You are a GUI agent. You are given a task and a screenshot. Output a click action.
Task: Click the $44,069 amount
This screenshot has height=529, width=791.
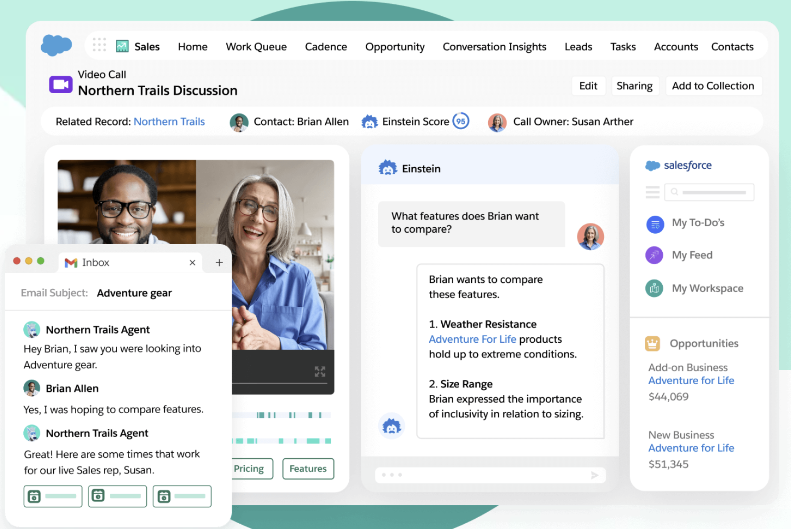(x=668, y=397)
